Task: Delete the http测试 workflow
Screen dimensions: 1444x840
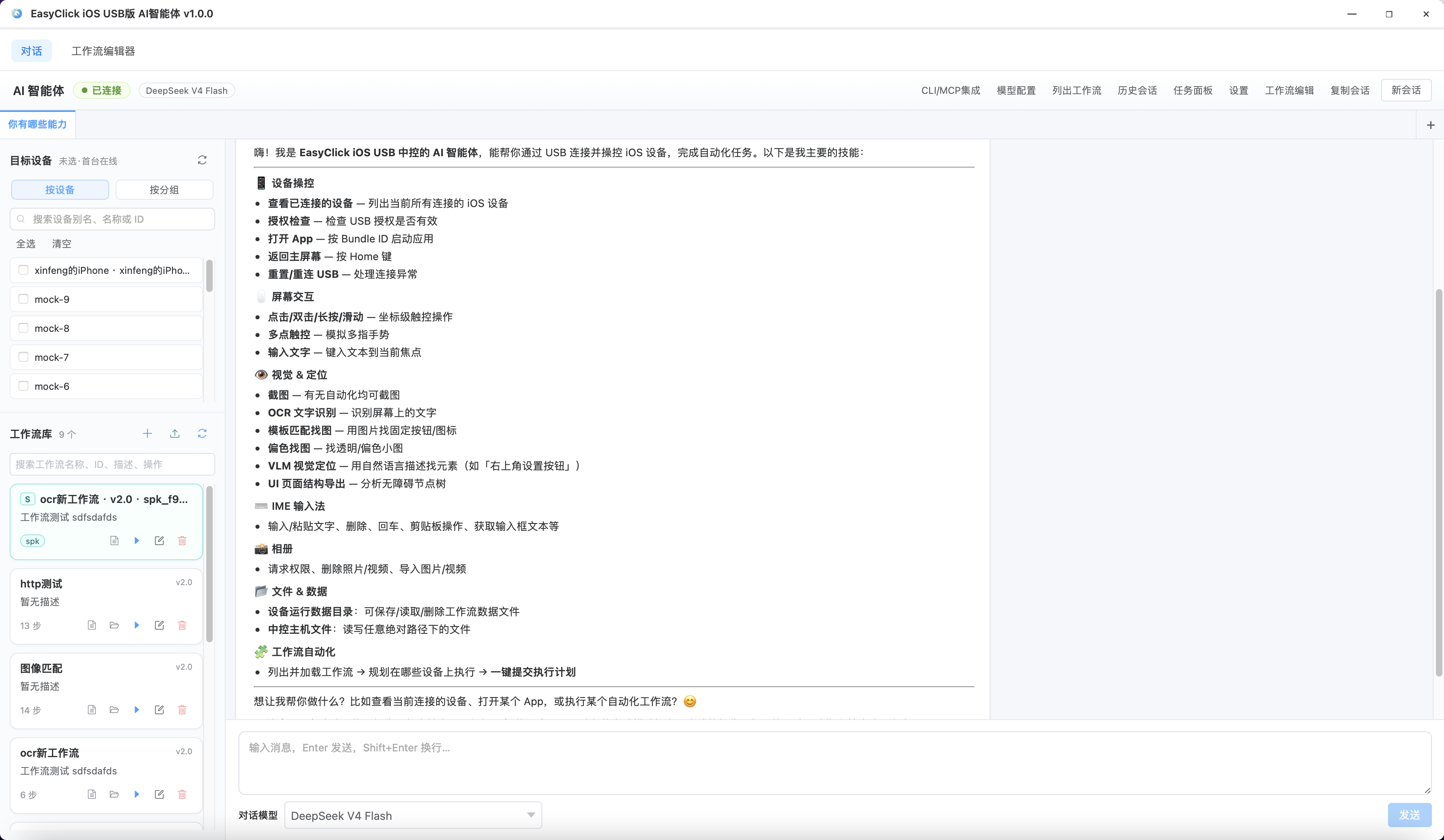Action: tap(182, 625)
